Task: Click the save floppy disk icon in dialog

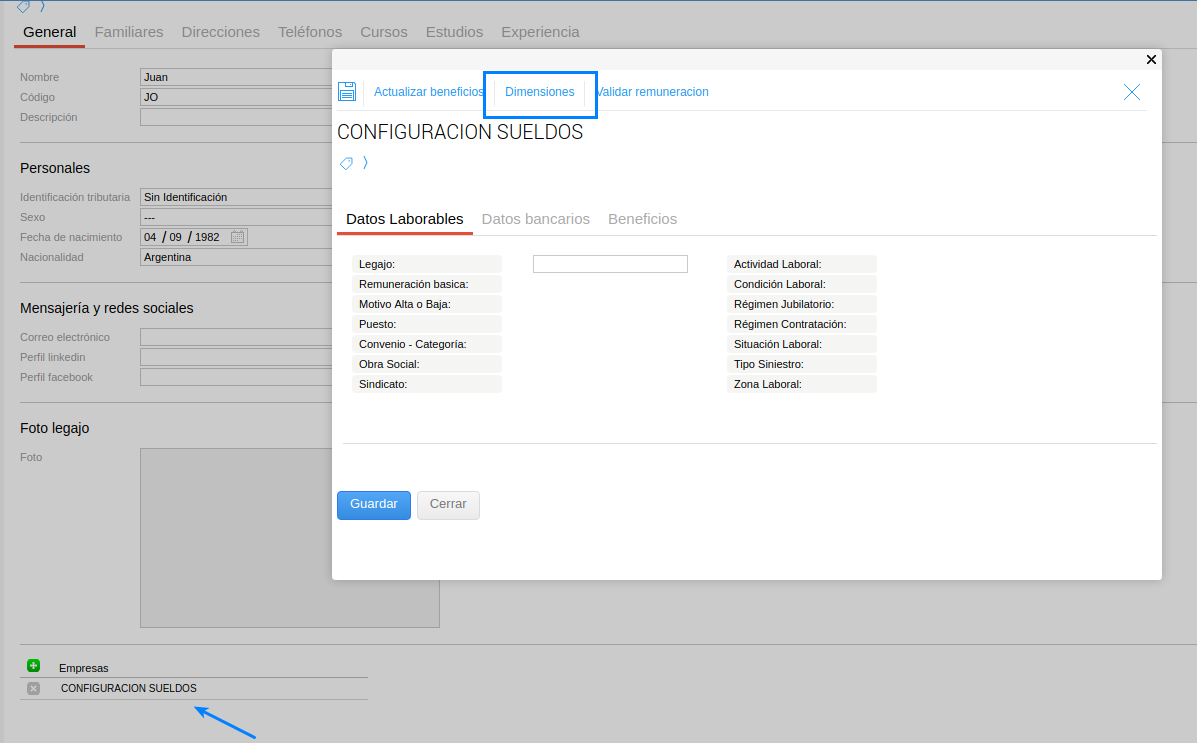Action: (x=347, y=92)
